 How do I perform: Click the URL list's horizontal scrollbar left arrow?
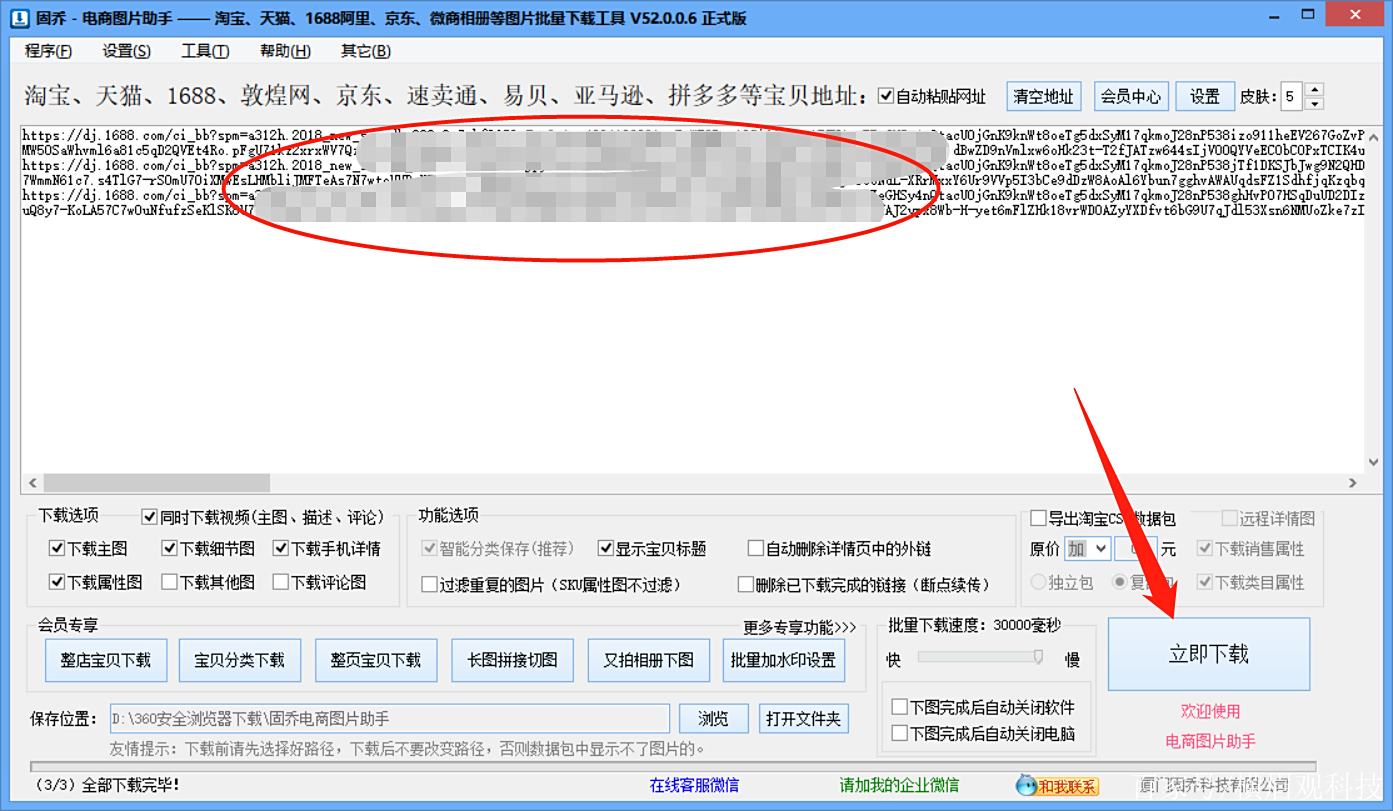[32, 482]
